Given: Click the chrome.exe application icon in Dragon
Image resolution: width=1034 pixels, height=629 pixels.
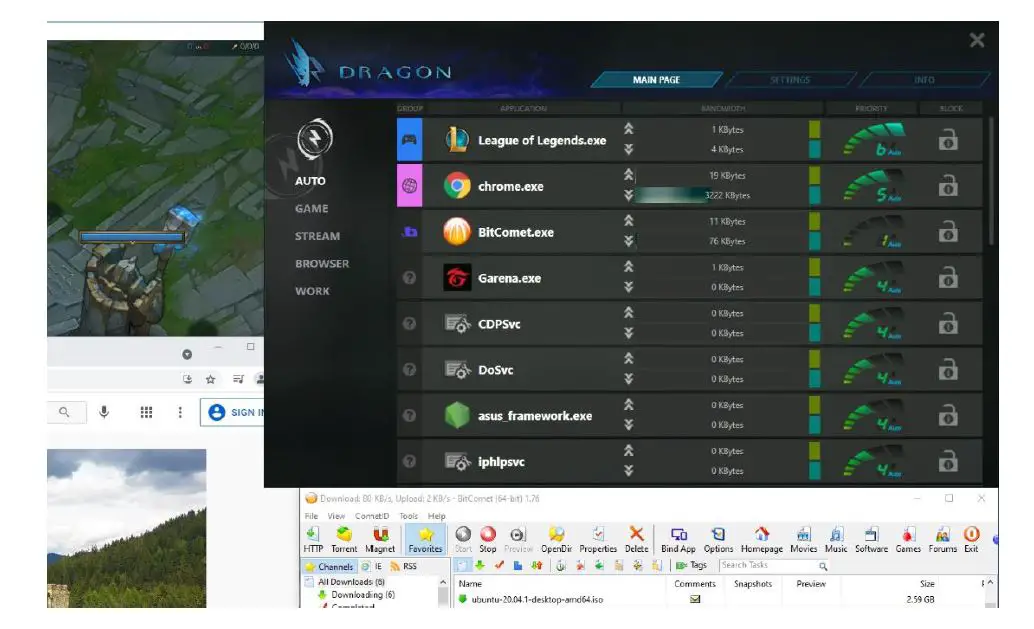Looking at the screenshot, I should (x=460, y=187).
